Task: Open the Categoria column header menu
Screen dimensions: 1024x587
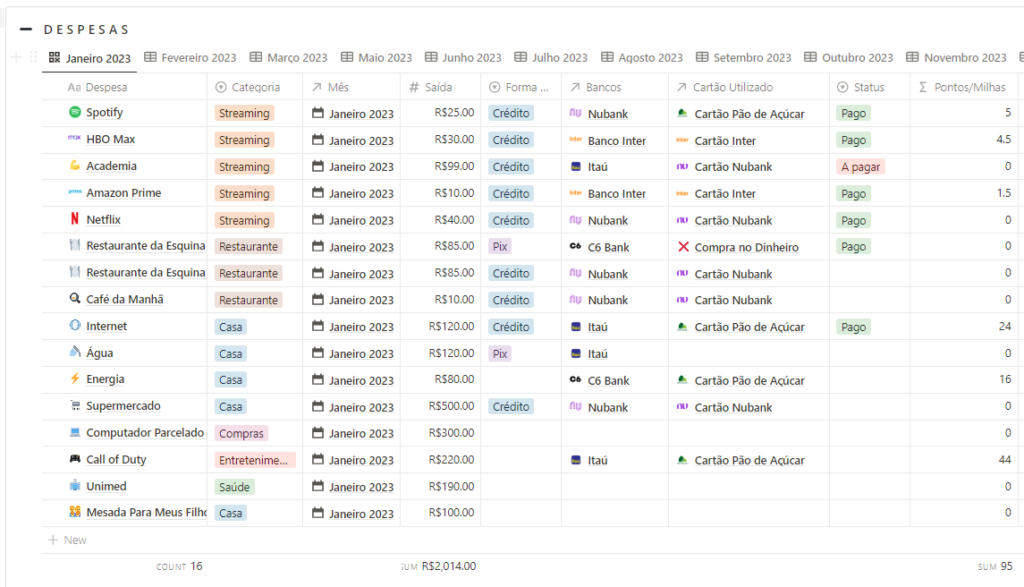Action: pos(255,87)
